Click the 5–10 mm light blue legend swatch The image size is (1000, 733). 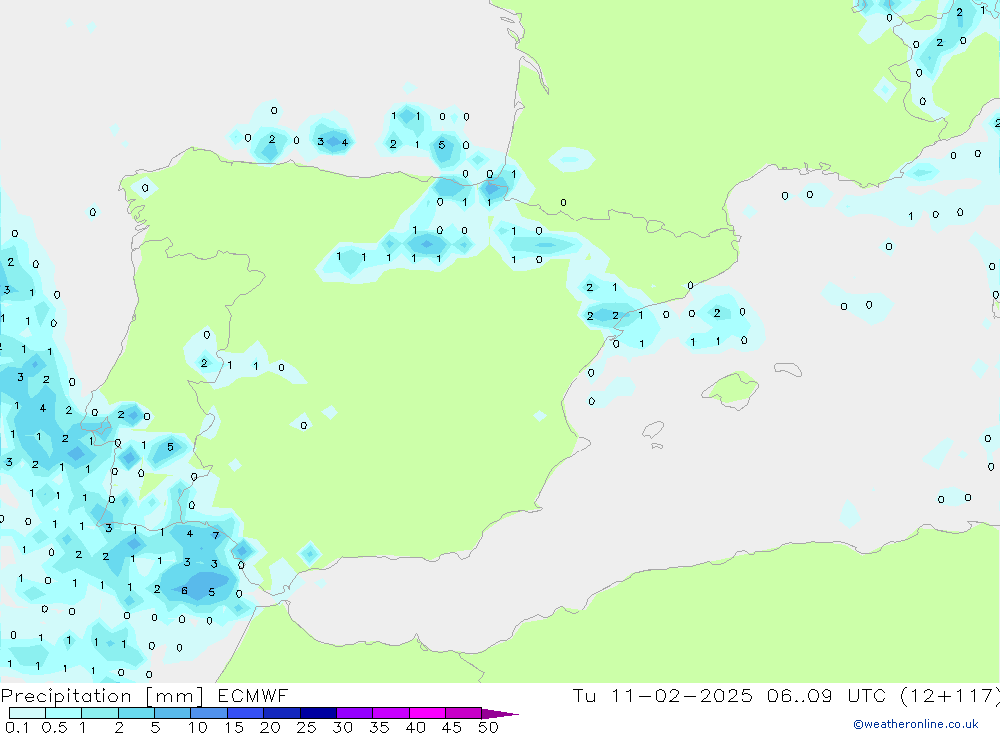coord(172,713)
